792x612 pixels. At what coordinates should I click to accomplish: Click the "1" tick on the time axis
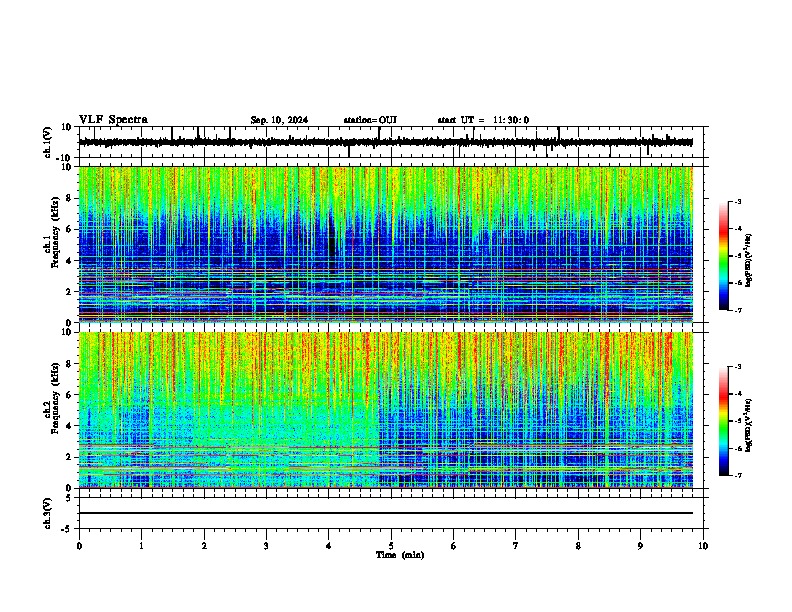[x=141, y=546]
